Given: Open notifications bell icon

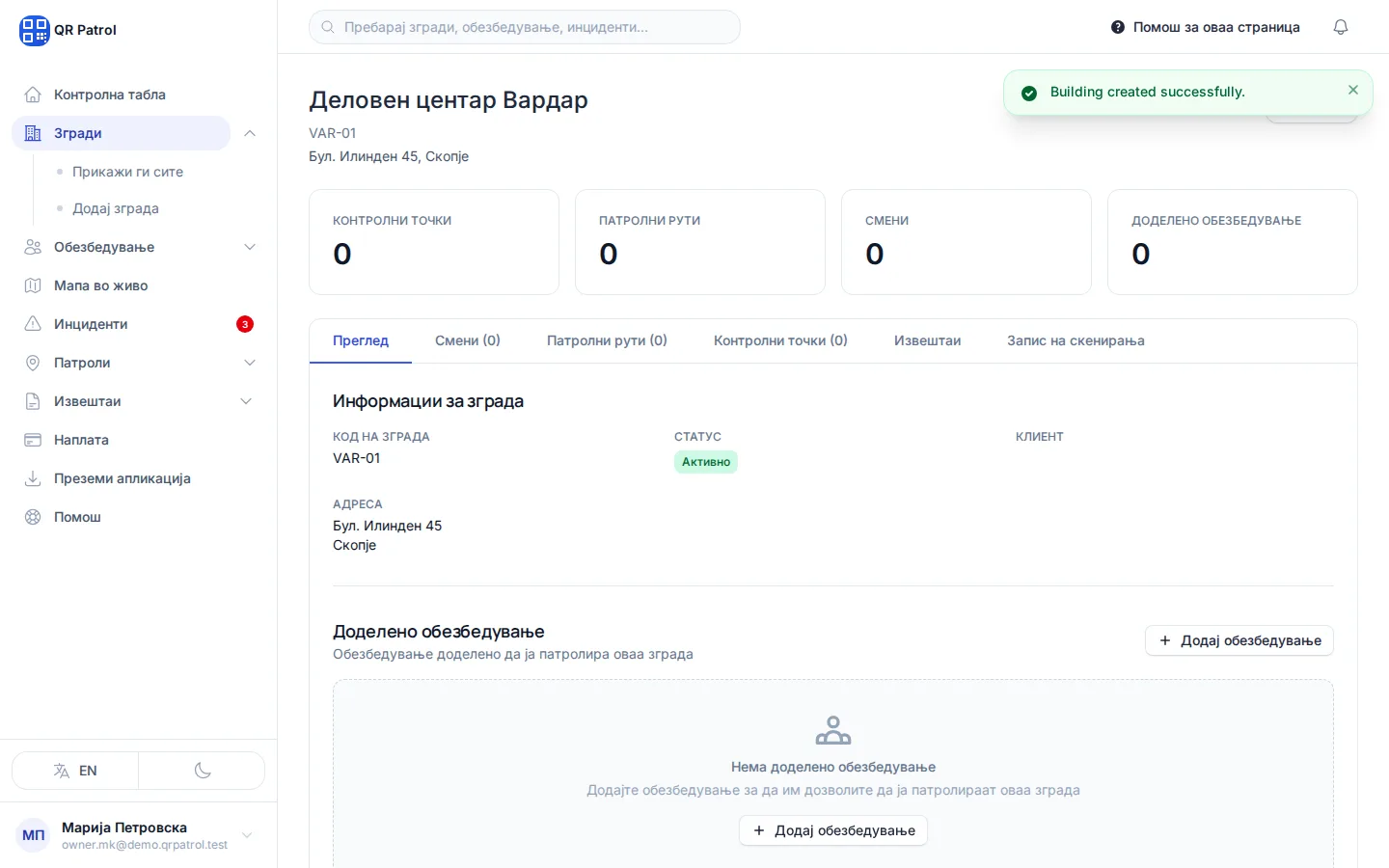Looking at the screenshot, I should tap(1341, 27).
